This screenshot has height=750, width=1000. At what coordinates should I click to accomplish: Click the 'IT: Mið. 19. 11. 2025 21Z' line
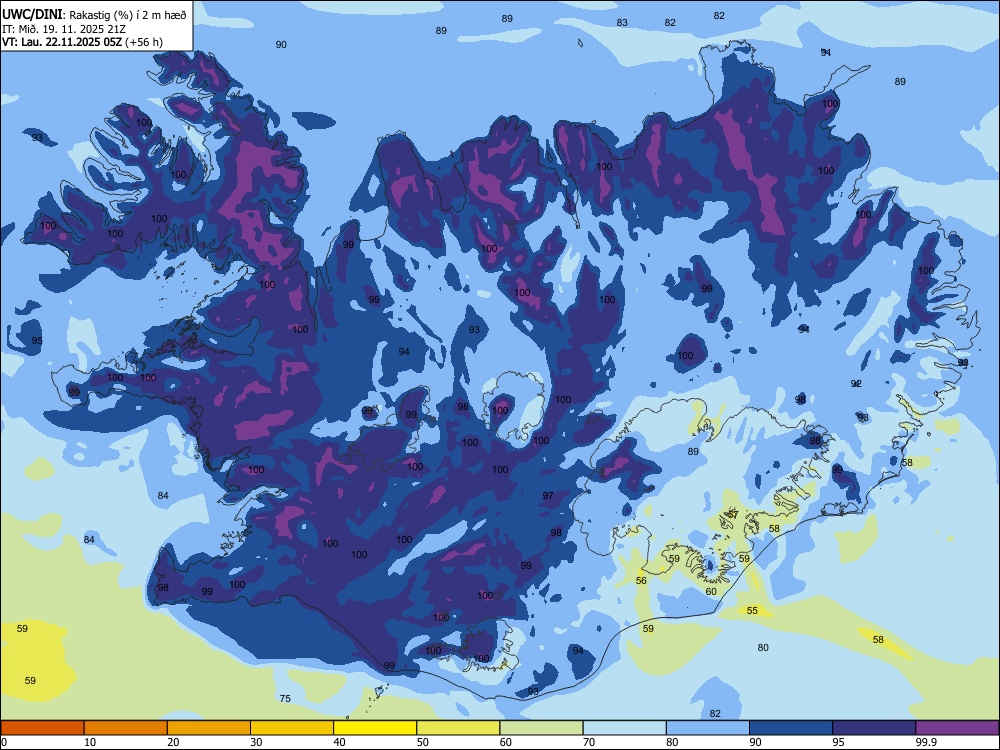click(64, 29)
